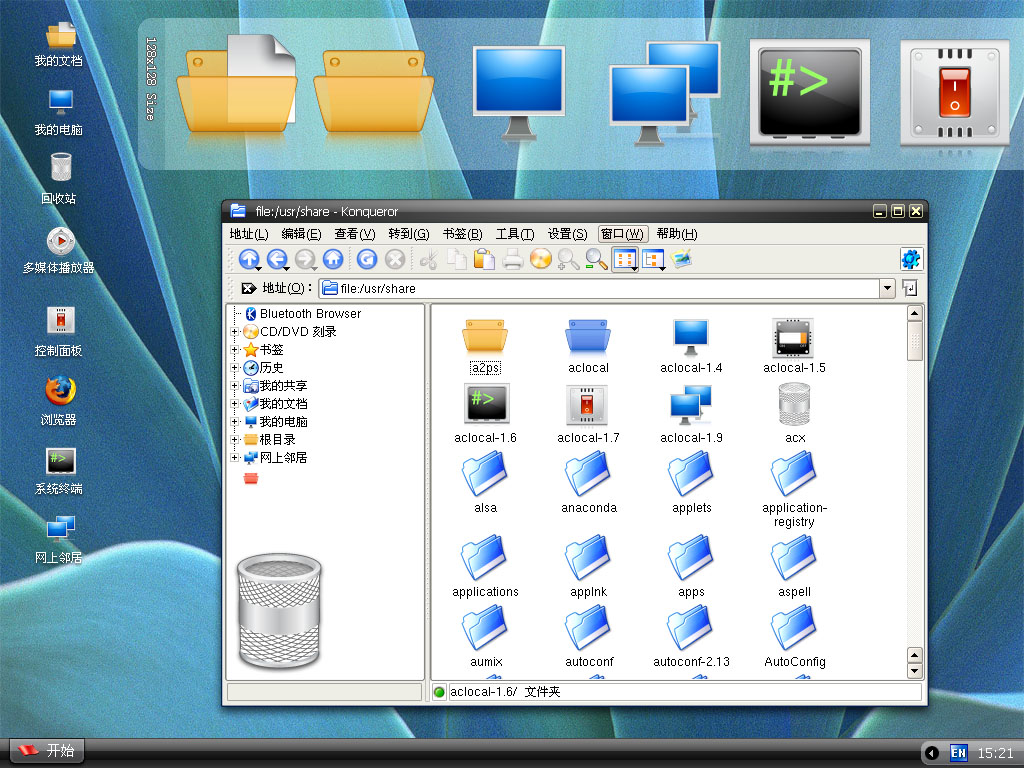
Task: Expand the 我的文档 tree node
Action: (x=234, y=404)
